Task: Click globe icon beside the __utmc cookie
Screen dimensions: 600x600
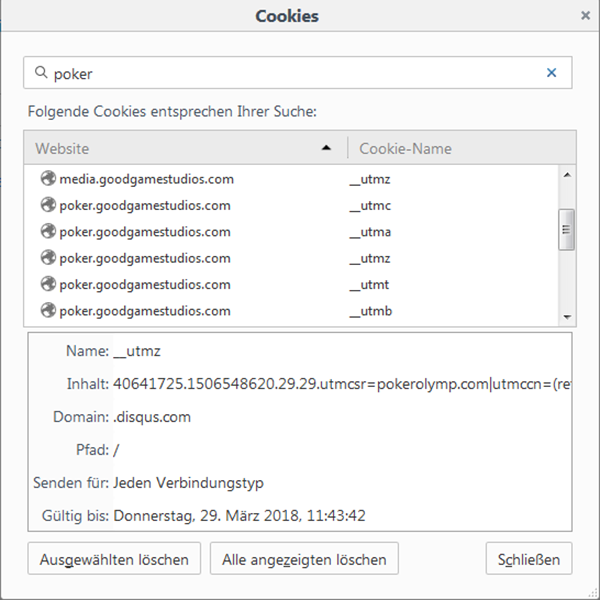Action: 49,205
